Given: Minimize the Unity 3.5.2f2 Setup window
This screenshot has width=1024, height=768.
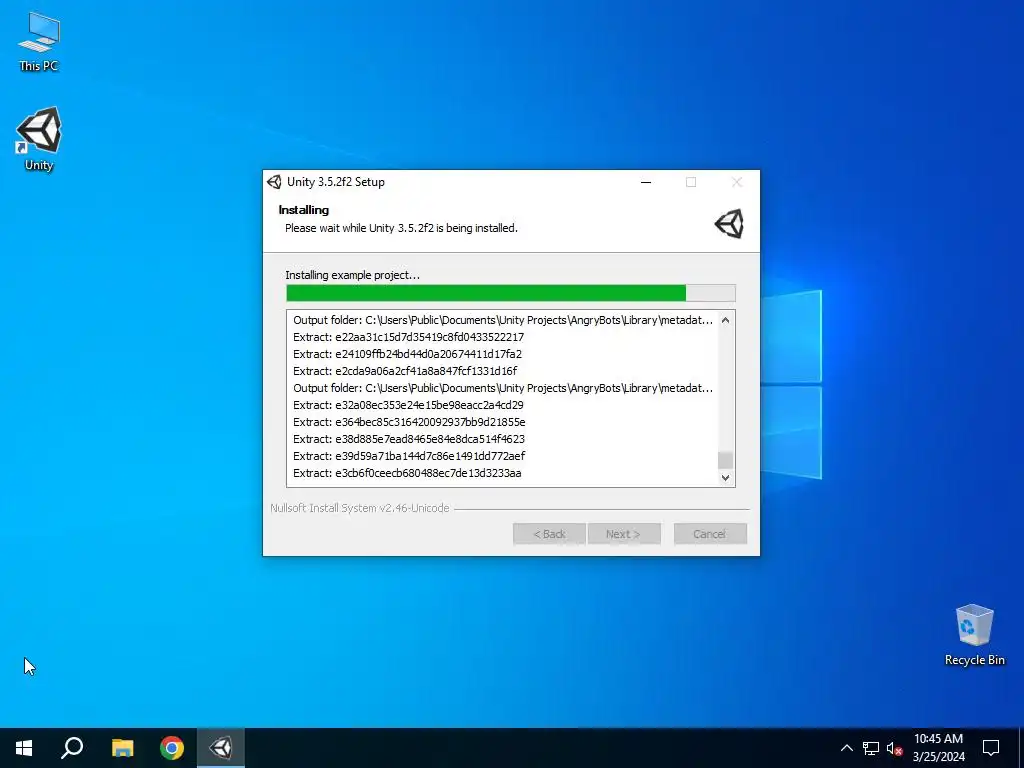Looking at the screenshot, I should [646, 182].
